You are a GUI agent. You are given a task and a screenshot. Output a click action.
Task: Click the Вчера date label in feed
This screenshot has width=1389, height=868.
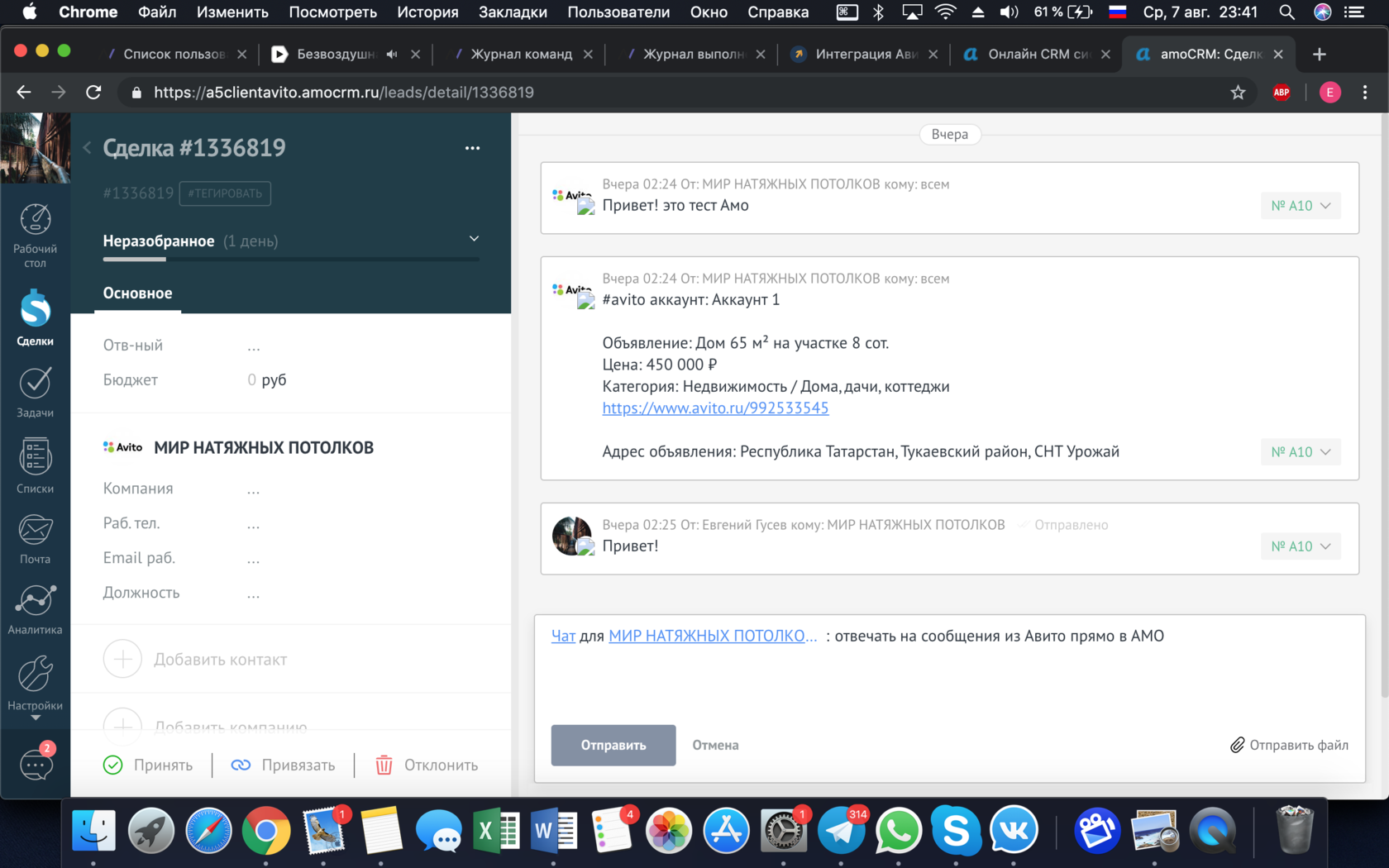click(950, 134)
